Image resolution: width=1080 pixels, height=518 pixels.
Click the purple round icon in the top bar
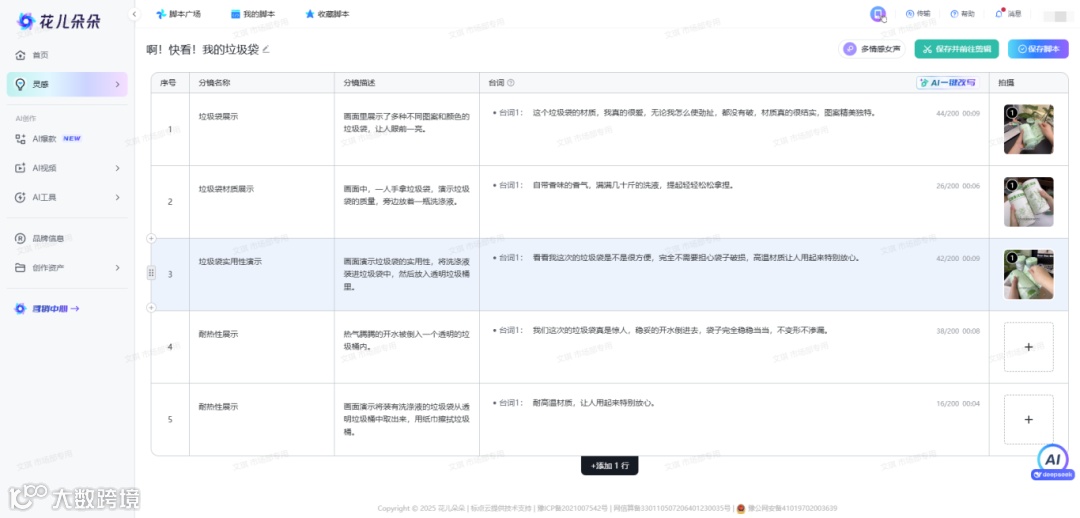[877, 14]
